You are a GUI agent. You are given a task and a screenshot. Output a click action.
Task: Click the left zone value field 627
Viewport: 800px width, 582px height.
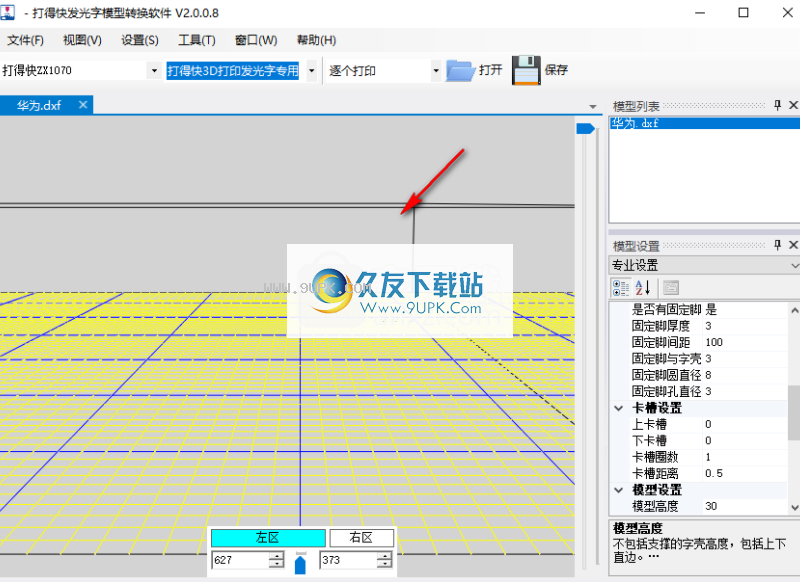click(240, 560)
